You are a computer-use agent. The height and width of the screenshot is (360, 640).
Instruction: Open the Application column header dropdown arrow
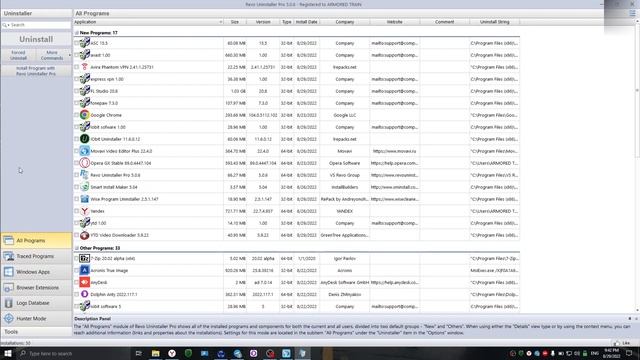(x=220, y=22)
